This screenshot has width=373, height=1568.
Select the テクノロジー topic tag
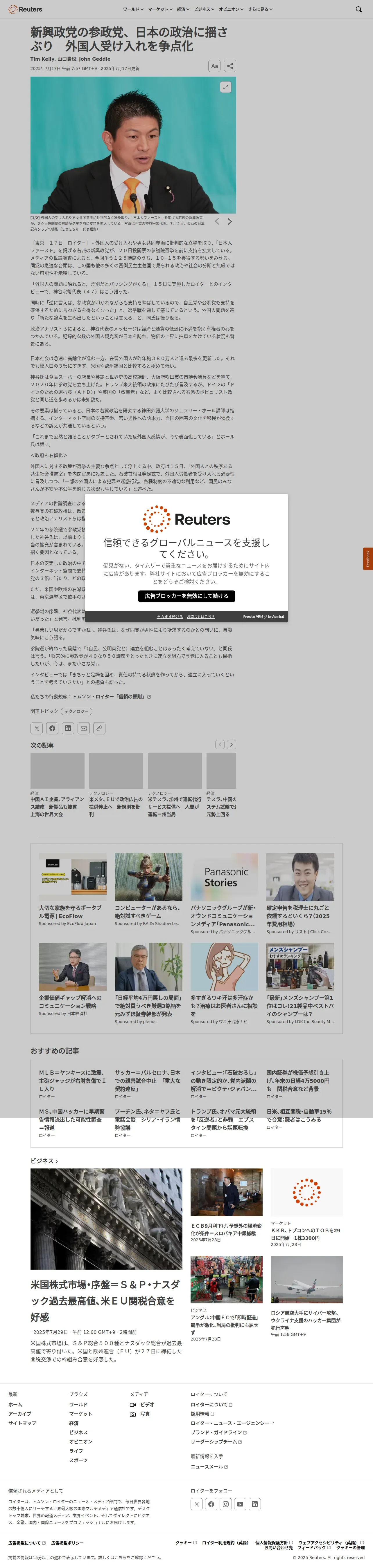(77, 711)
